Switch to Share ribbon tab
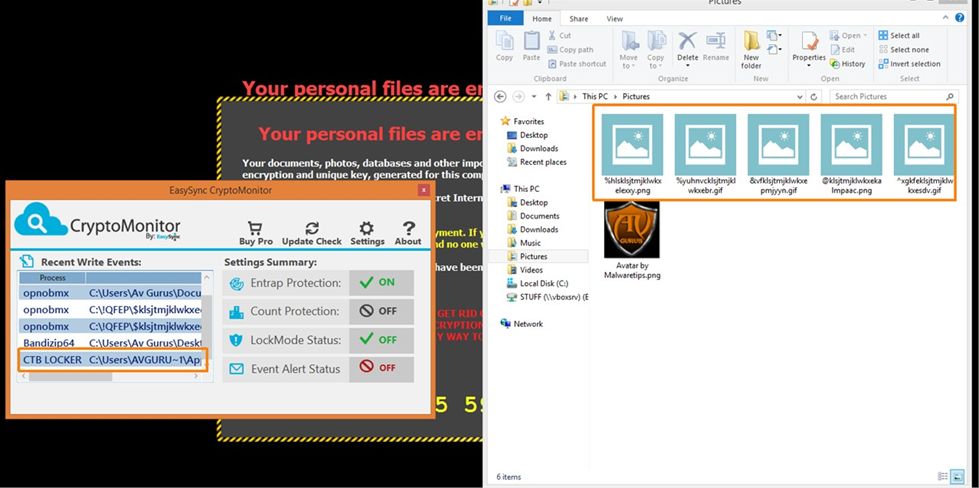This screenshot has height=488, width=979. [x=578, y=19]
